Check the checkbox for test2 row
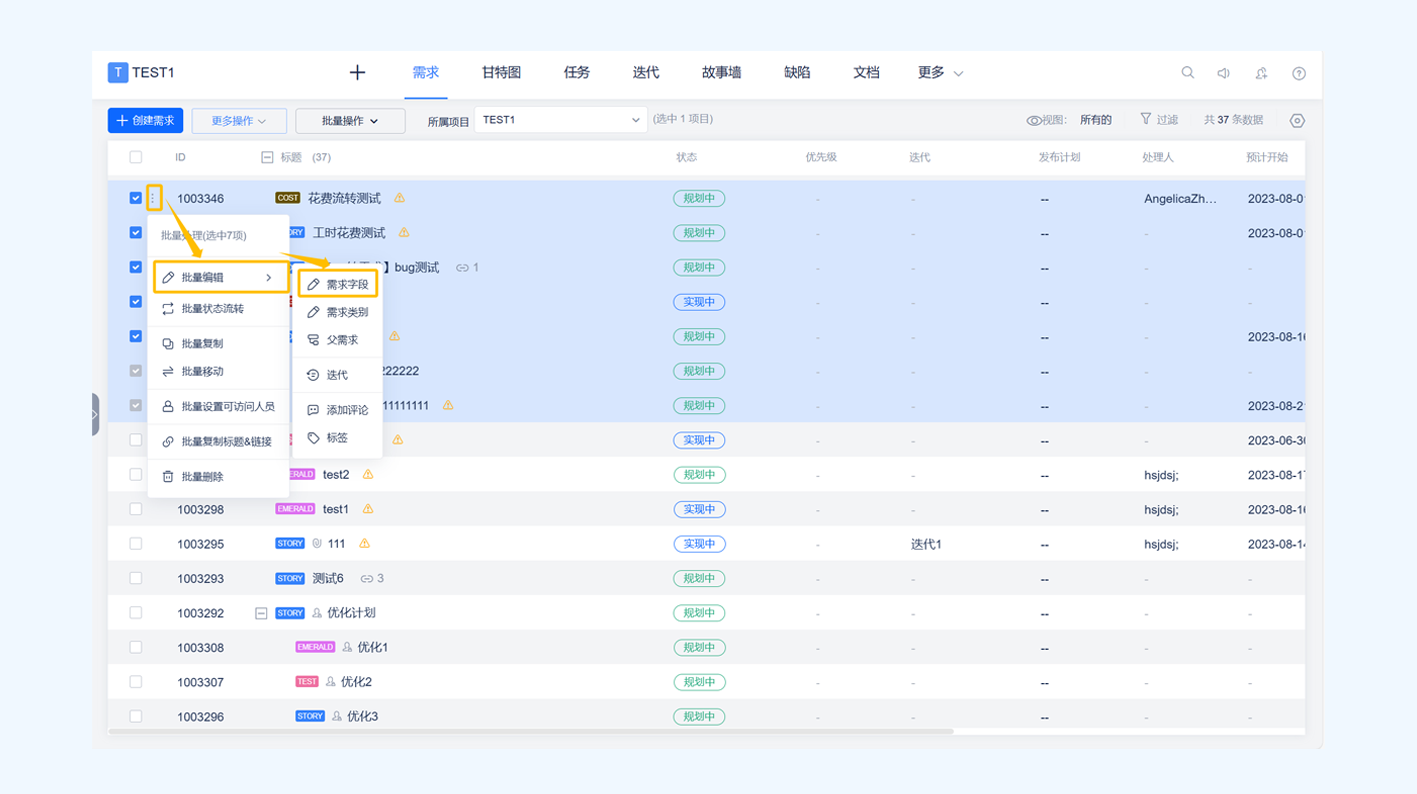The width and height of the screenshot is (1417, 794). coord(136,474)
